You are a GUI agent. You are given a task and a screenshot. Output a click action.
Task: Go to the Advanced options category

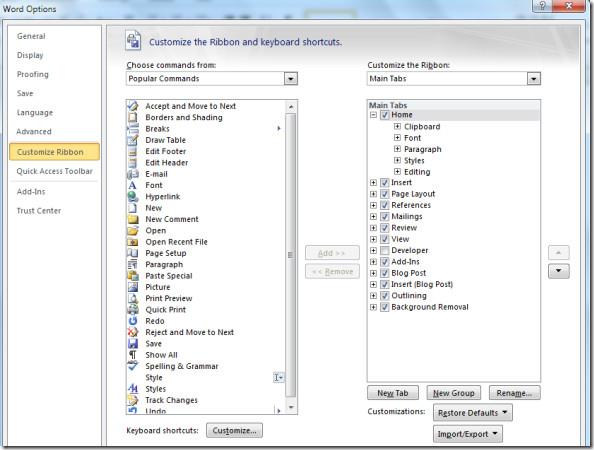pos(34,131)
